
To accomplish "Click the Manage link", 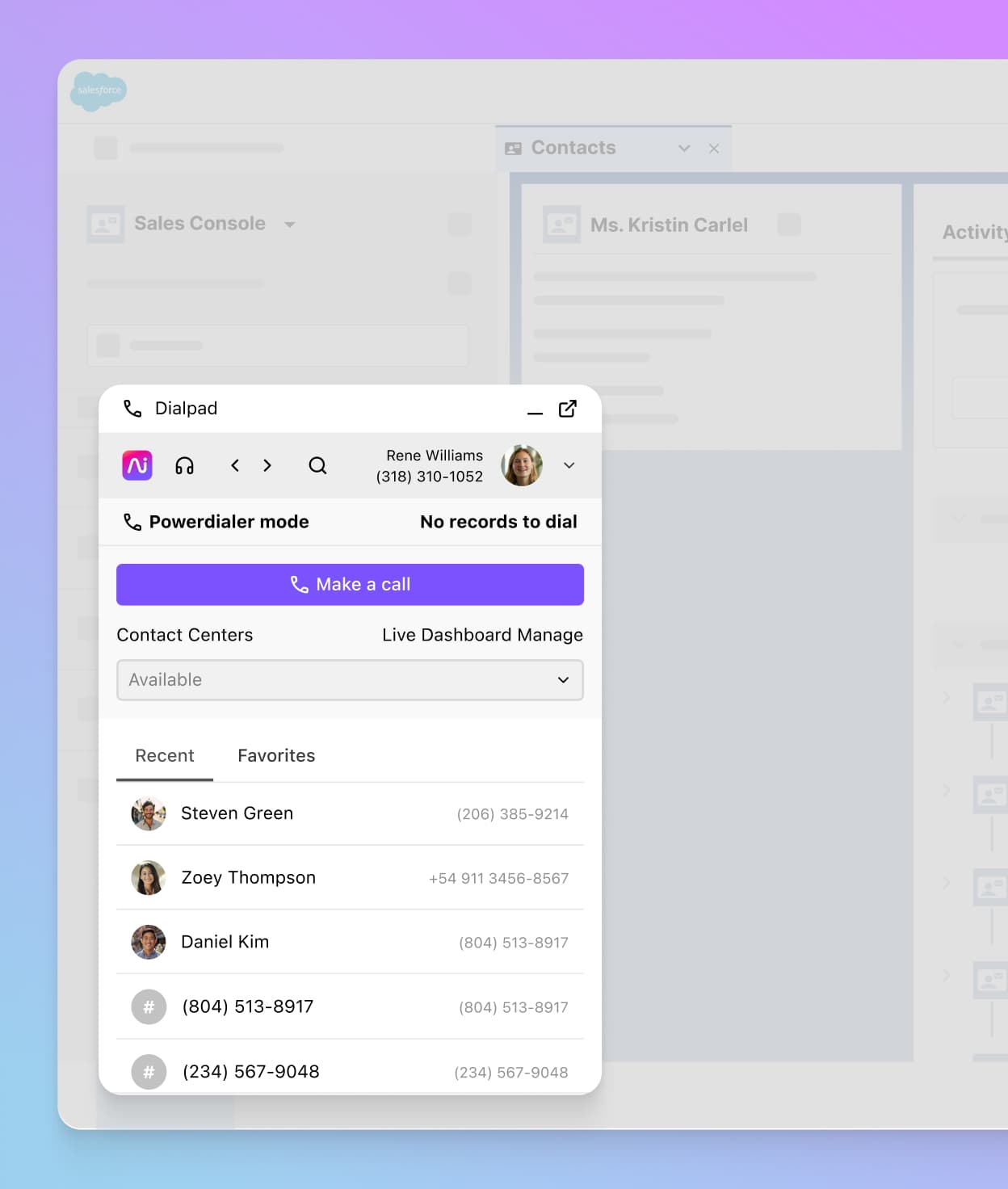I will tap(550, 635).
